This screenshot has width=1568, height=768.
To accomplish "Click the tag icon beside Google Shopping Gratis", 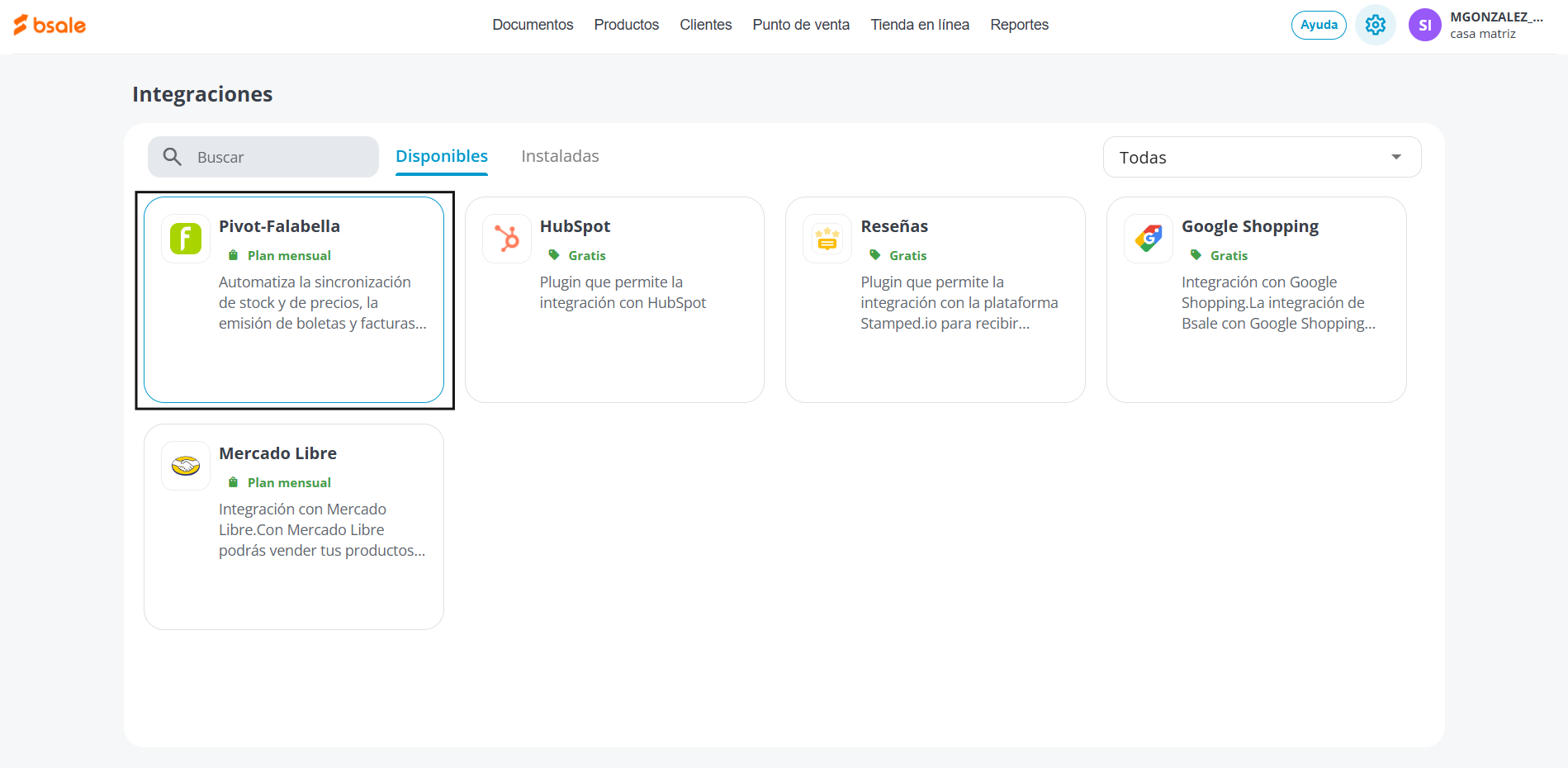I will 1196,255.
